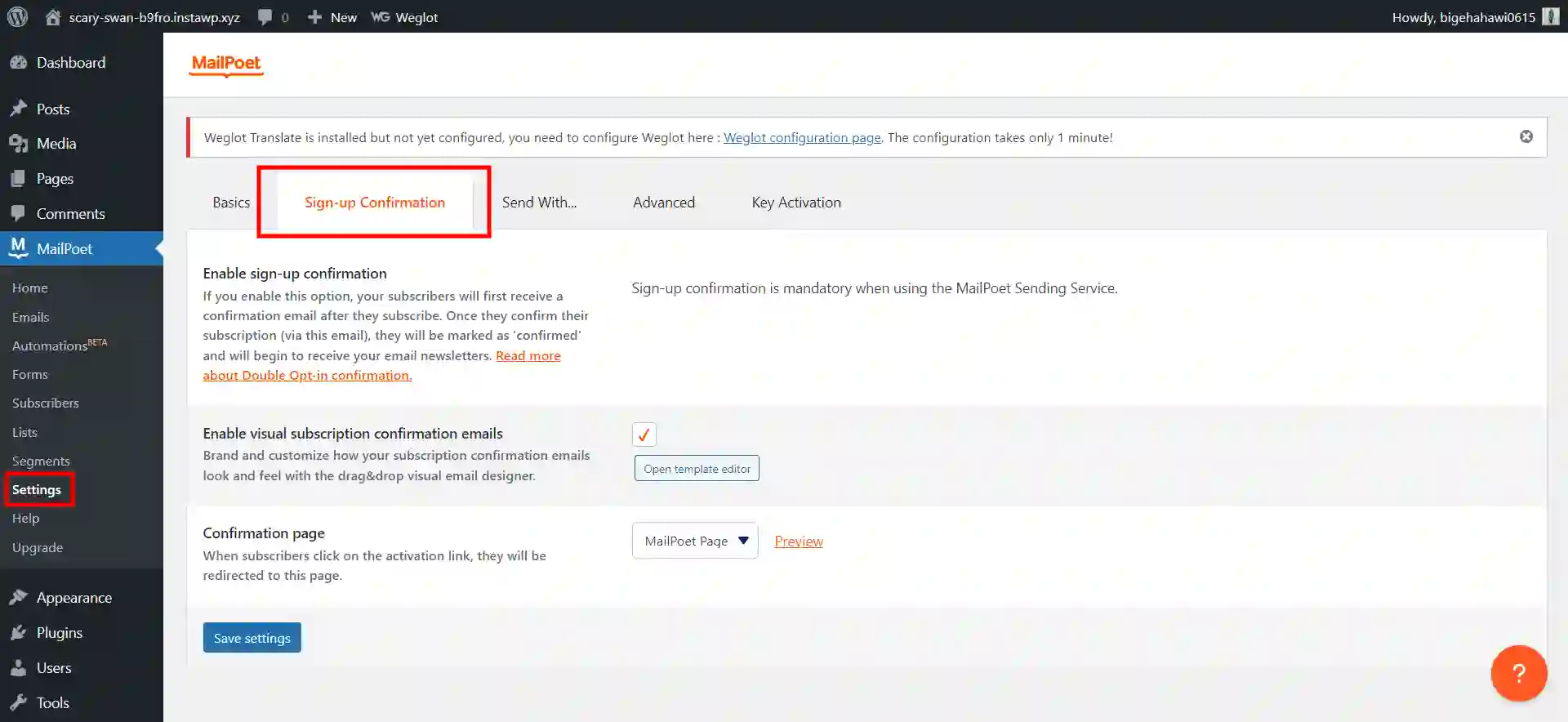Go to Dashboard menu label

click(71, 63)
